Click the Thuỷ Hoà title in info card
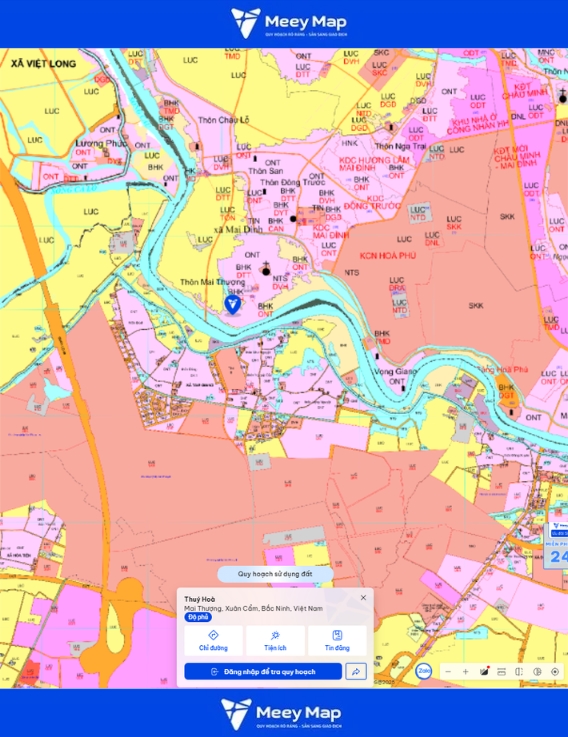The height and width of the screenshot is (737, 568). [199, 599]
